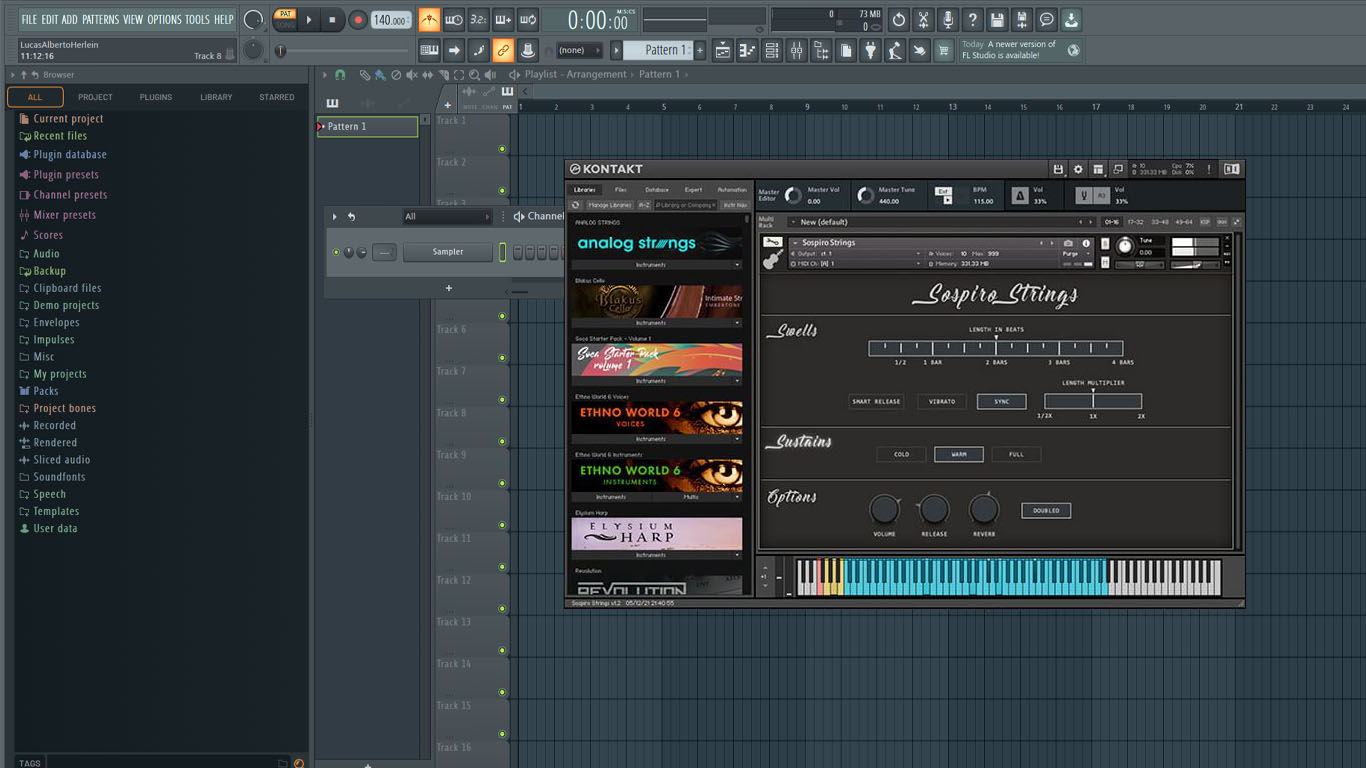Toggle SMART RELEASE in Sospiro Strings

876,401
